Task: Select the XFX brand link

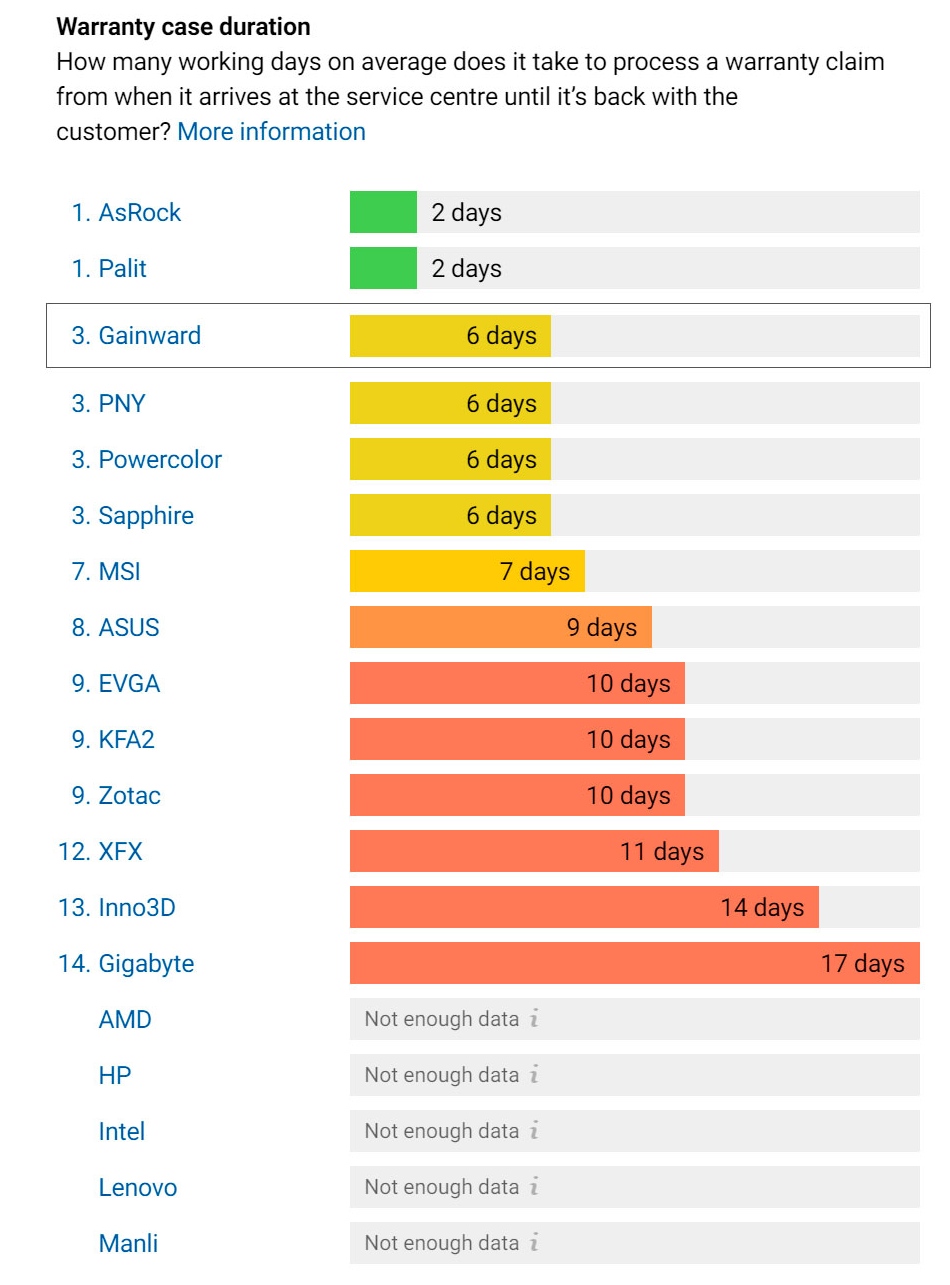Action: click(x=120, y=852)
